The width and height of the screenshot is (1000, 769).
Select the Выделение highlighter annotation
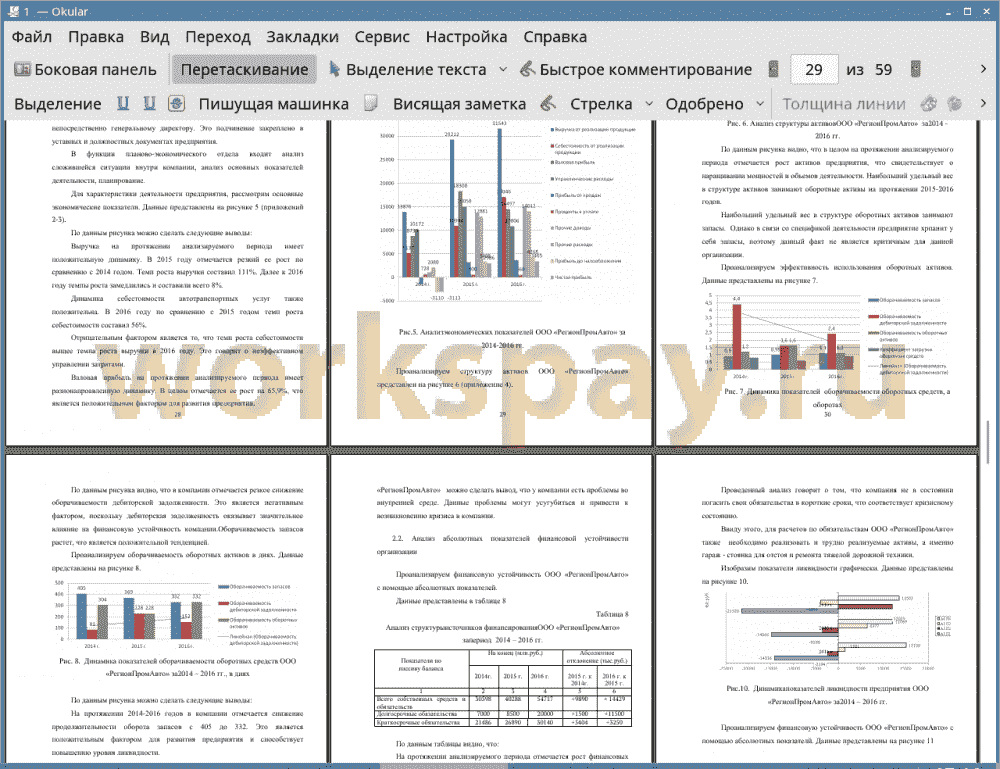(57, 104)
